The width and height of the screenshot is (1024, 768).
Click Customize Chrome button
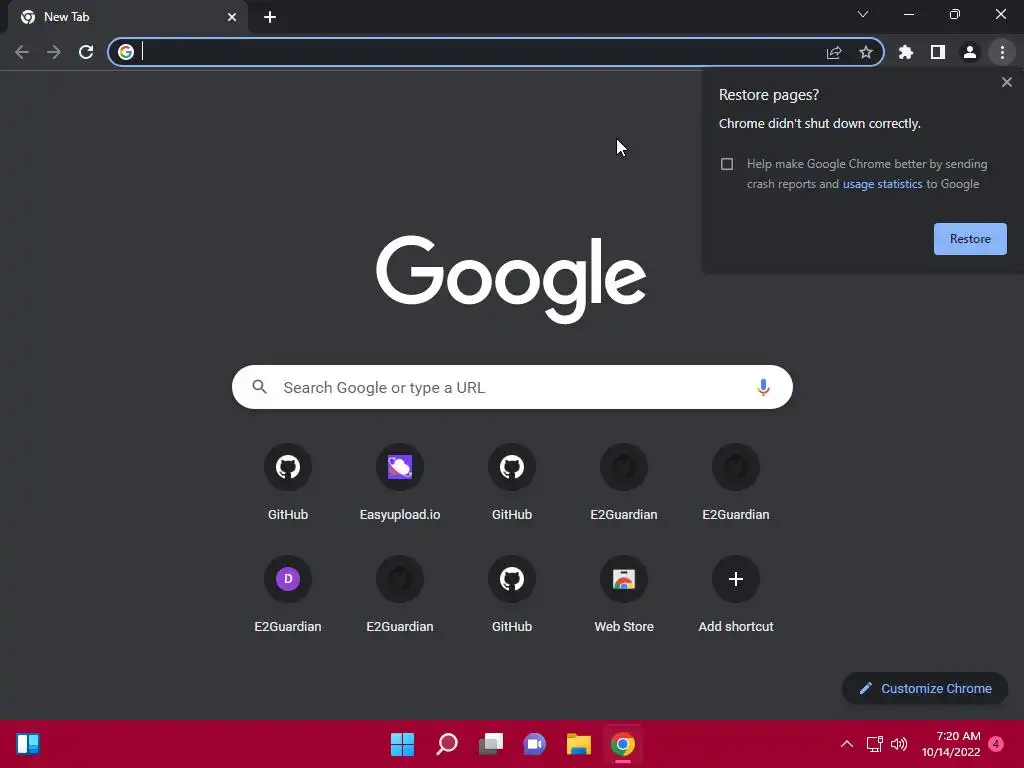(925, 688)
